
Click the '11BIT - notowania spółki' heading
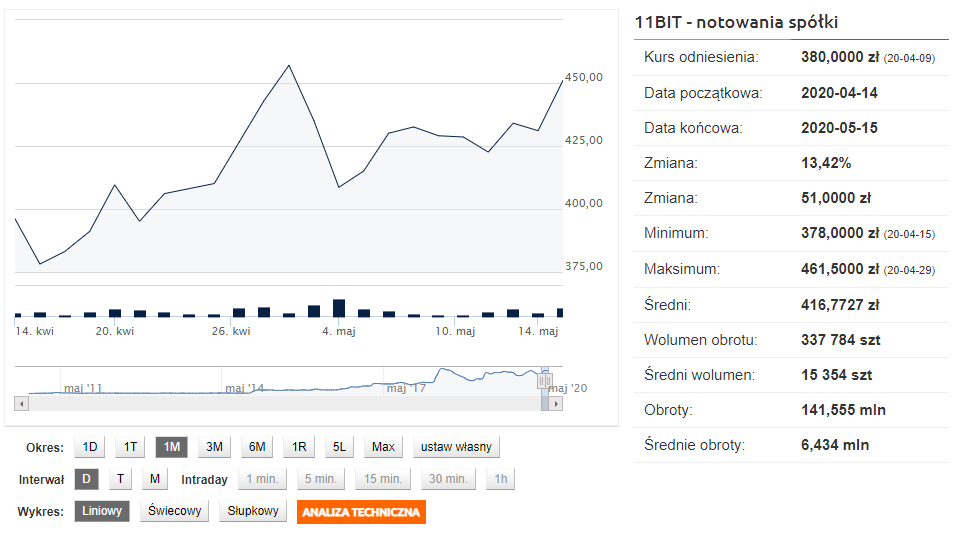[x=736, y=22]
